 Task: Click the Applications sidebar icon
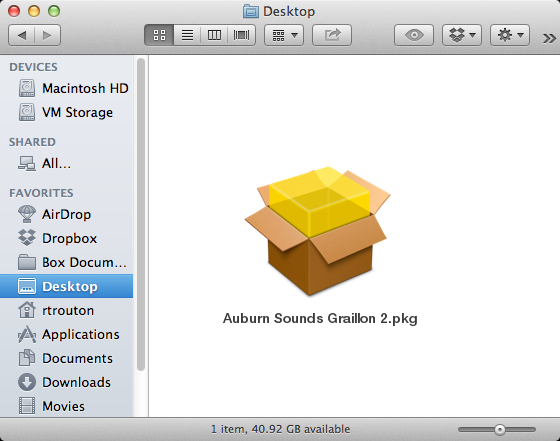click(27, 334)
